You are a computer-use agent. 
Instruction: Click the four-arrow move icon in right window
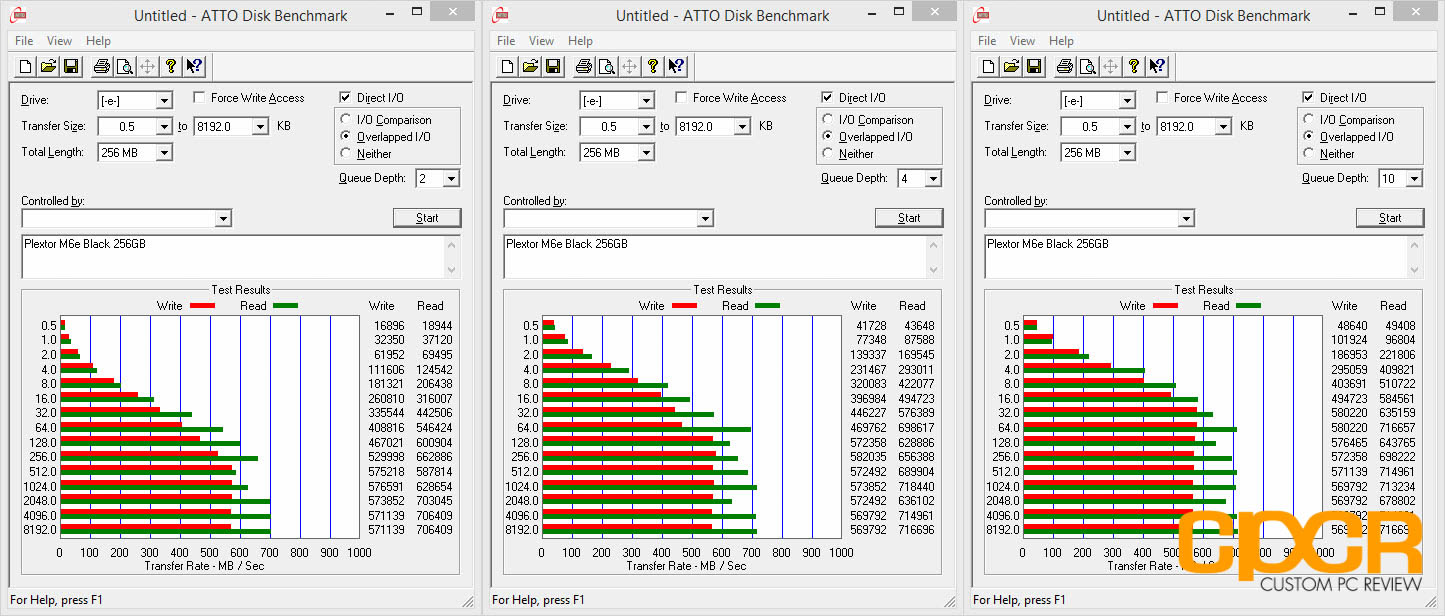pyautogui.click(x=1110, y=66)
